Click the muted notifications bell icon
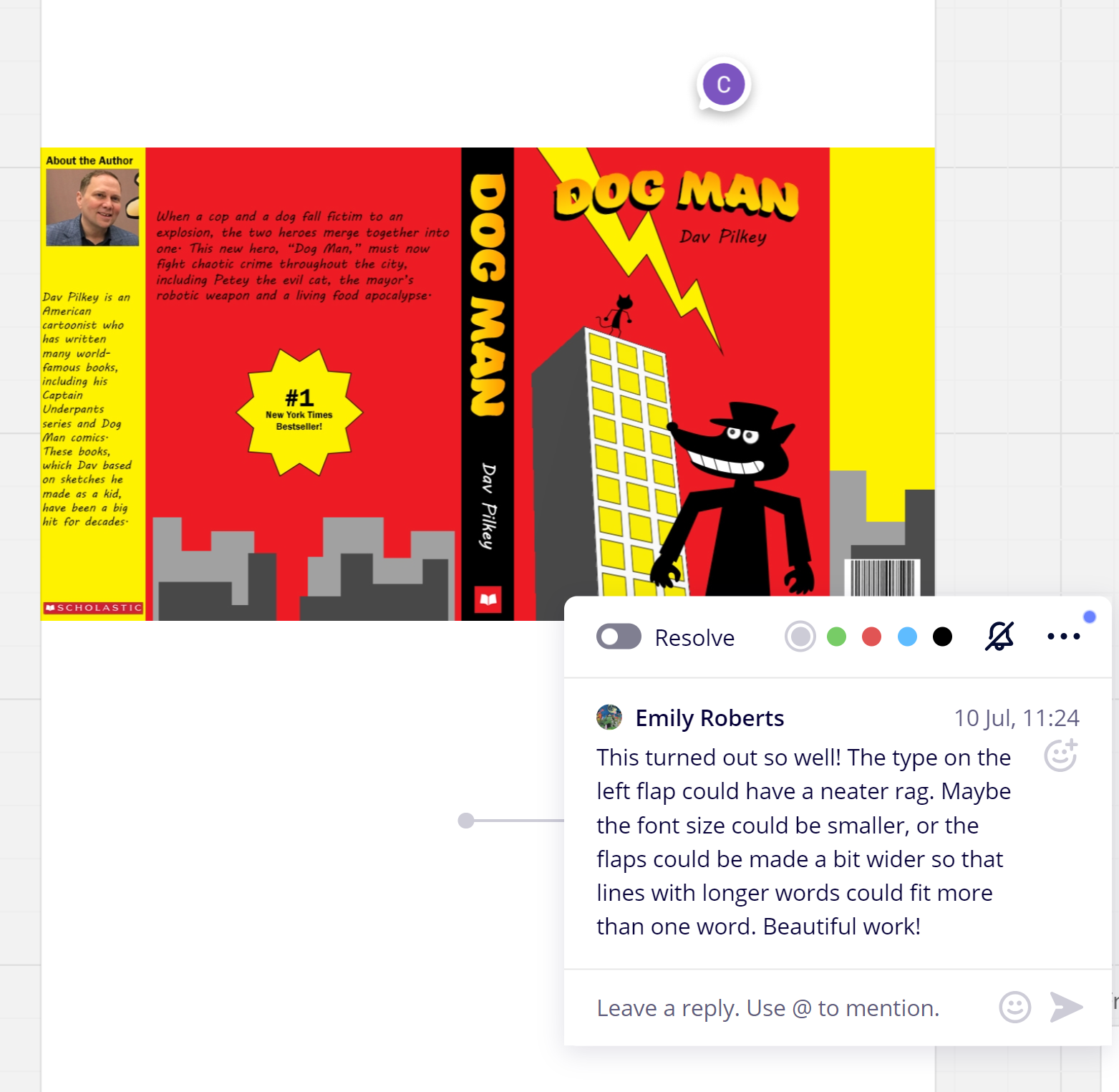 click(x=999, y=636)
